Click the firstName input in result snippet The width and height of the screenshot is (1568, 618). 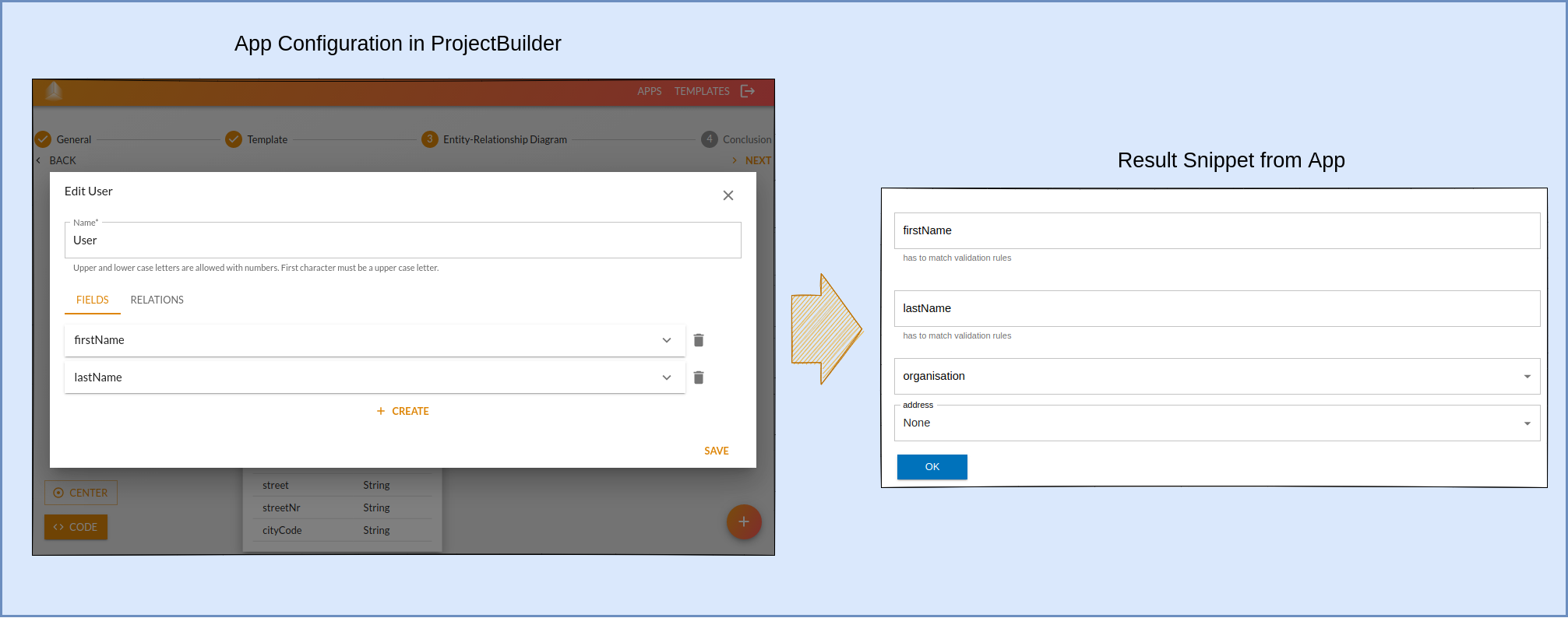1217,231
